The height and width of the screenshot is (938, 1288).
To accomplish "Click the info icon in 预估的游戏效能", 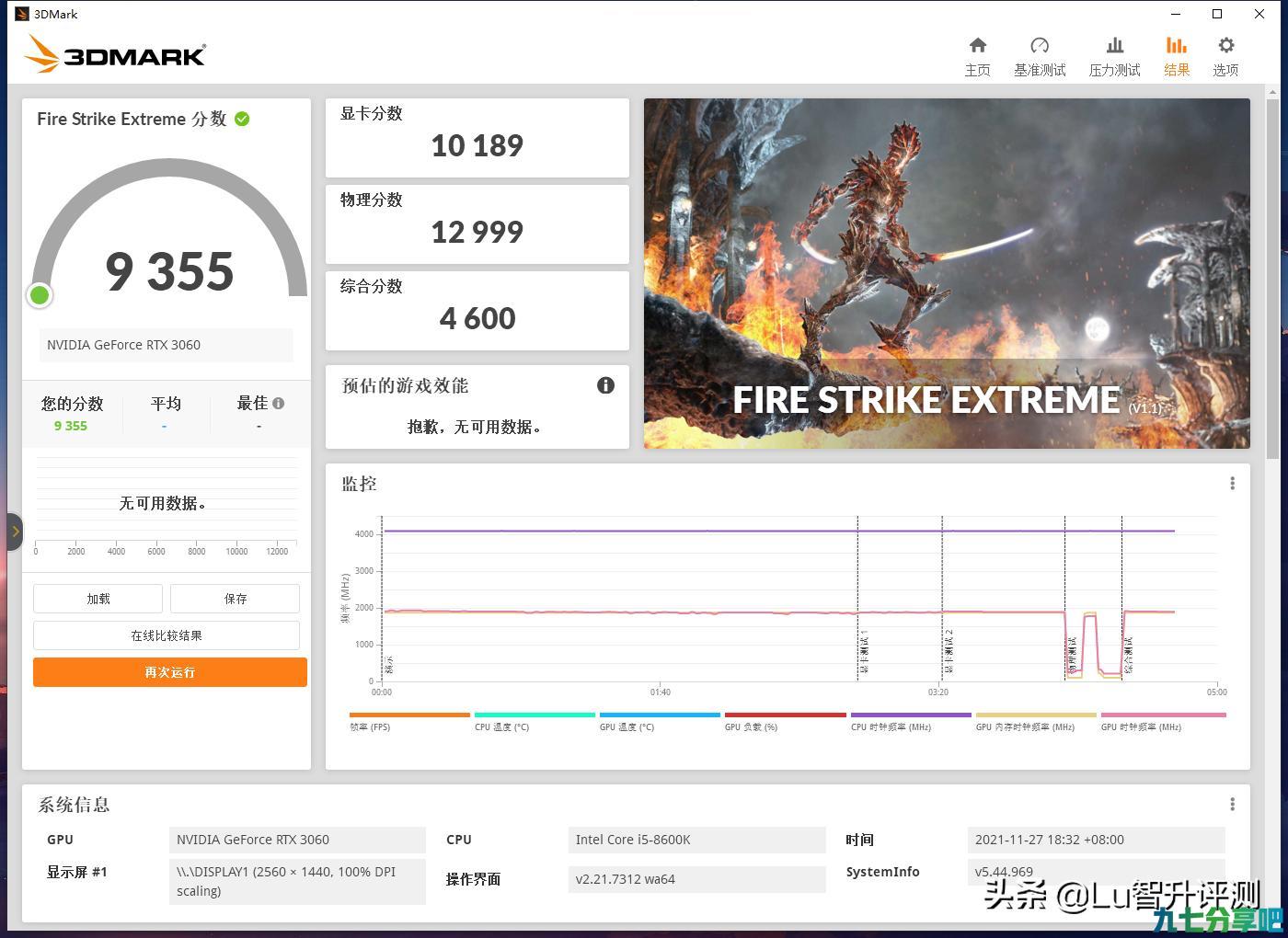I will [x=605, y=385].
